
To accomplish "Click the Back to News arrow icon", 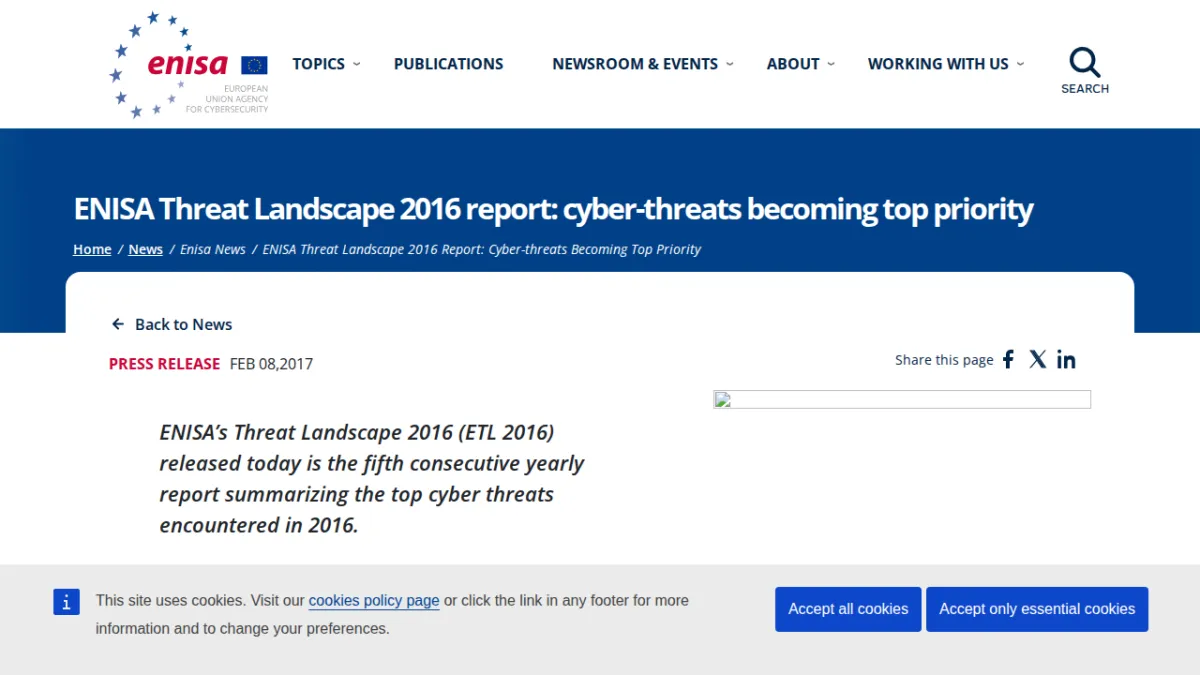I will (x=118, y=324).
